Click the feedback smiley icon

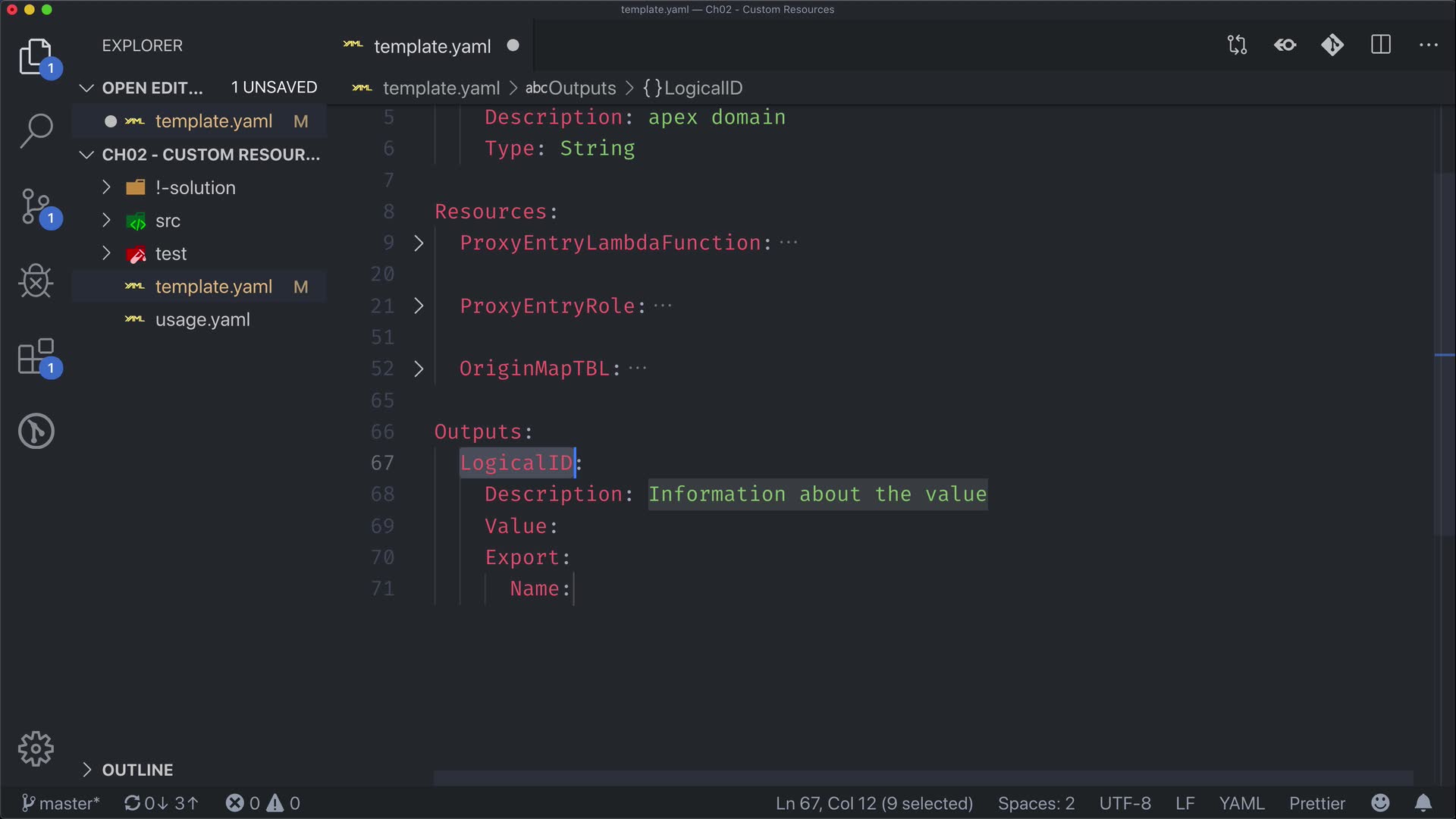[x=1380, y=803]
